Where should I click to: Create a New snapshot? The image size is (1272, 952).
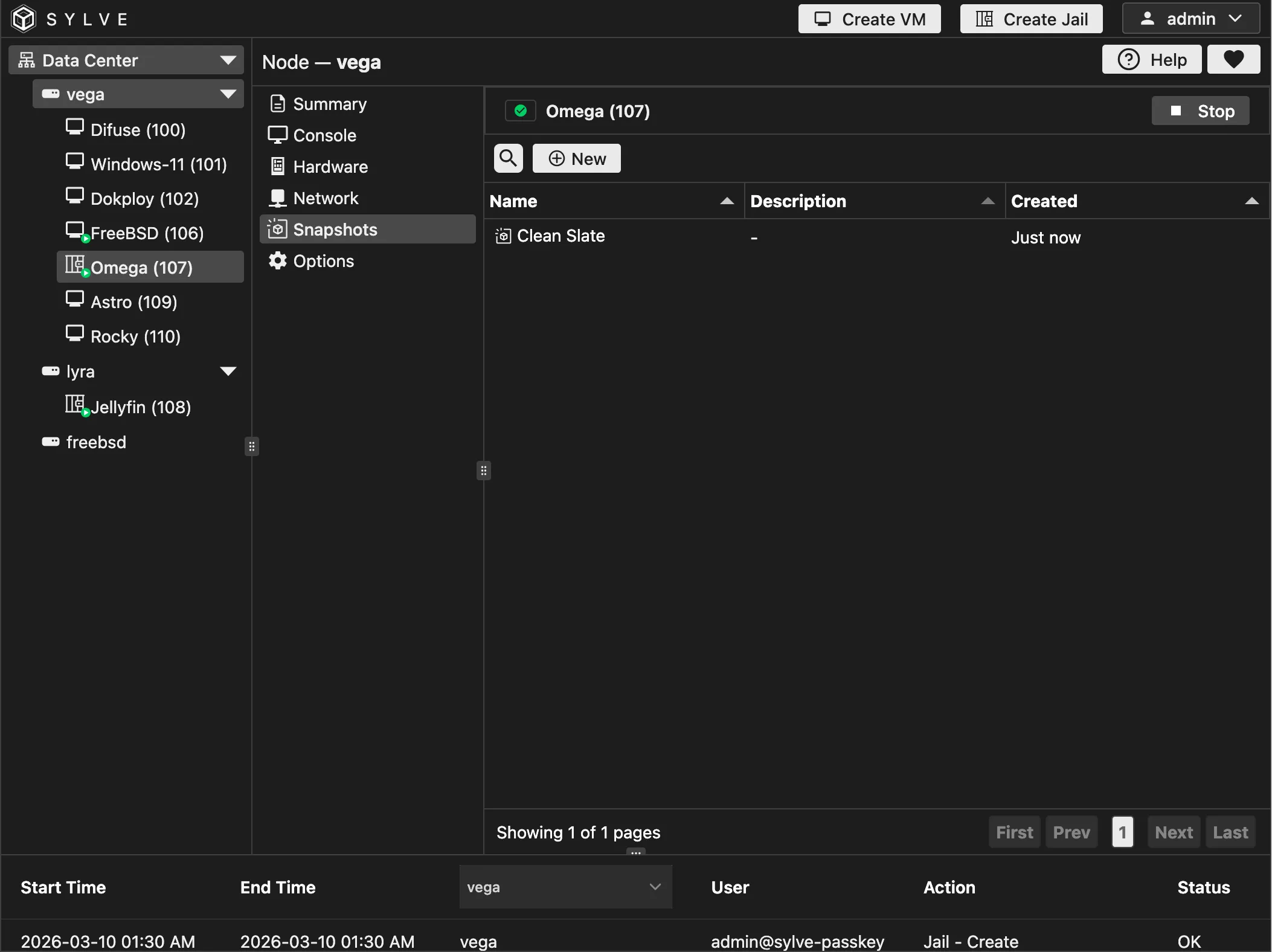pos(576,159)
